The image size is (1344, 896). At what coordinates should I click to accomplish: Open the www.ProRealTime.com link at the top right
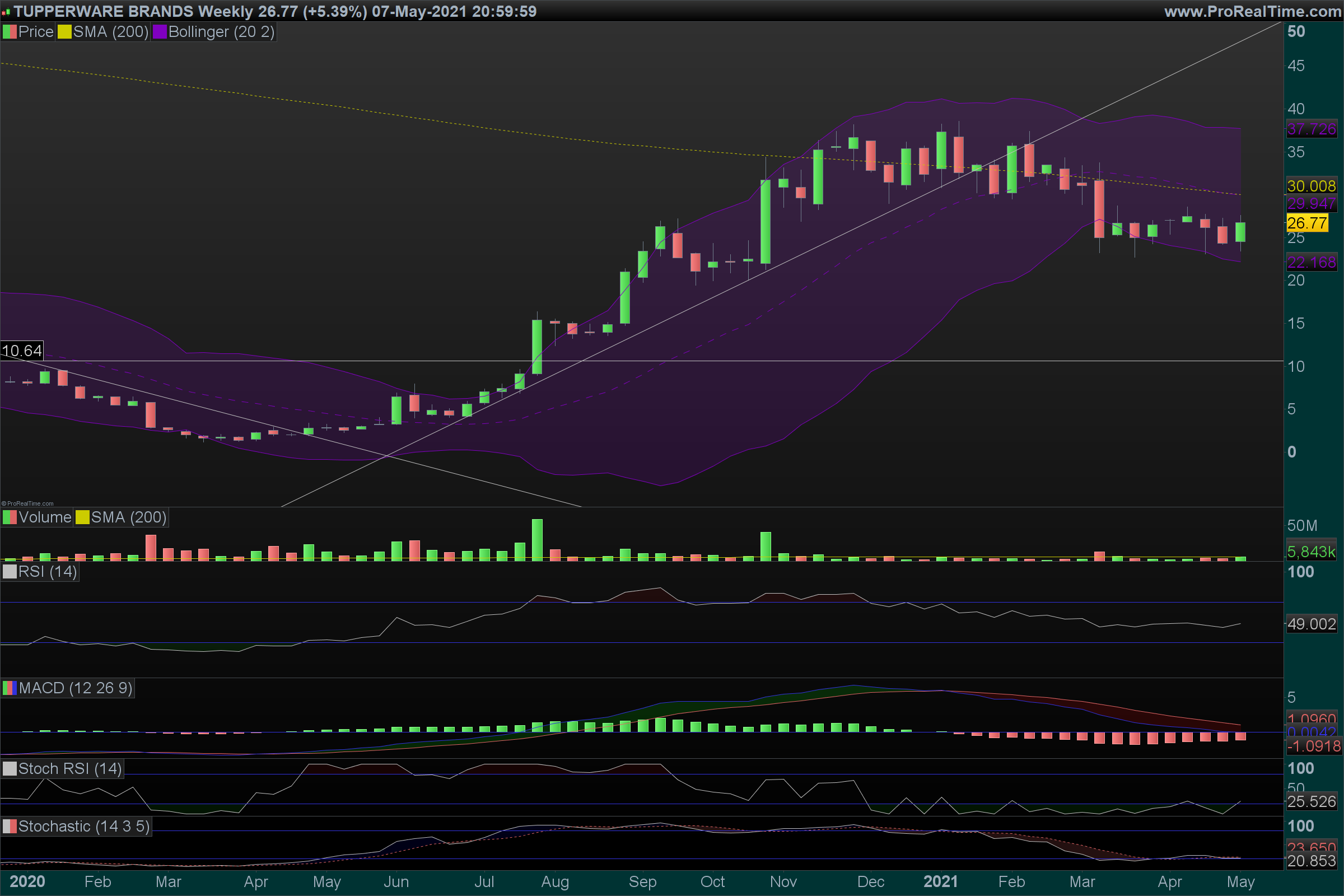point(1253,11)
